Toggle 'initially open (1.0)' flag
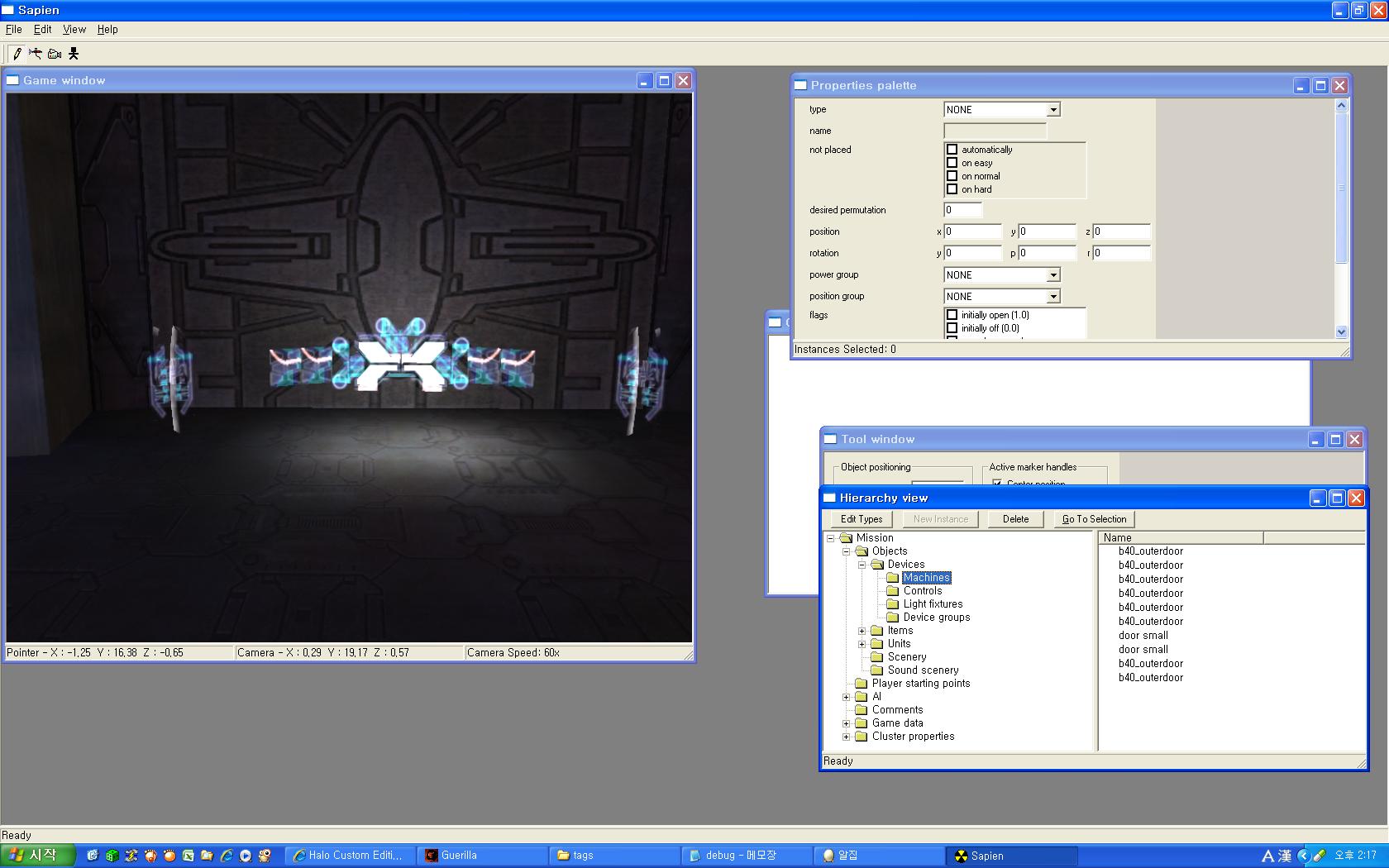 pyautogui.click(x=952, y=315)
